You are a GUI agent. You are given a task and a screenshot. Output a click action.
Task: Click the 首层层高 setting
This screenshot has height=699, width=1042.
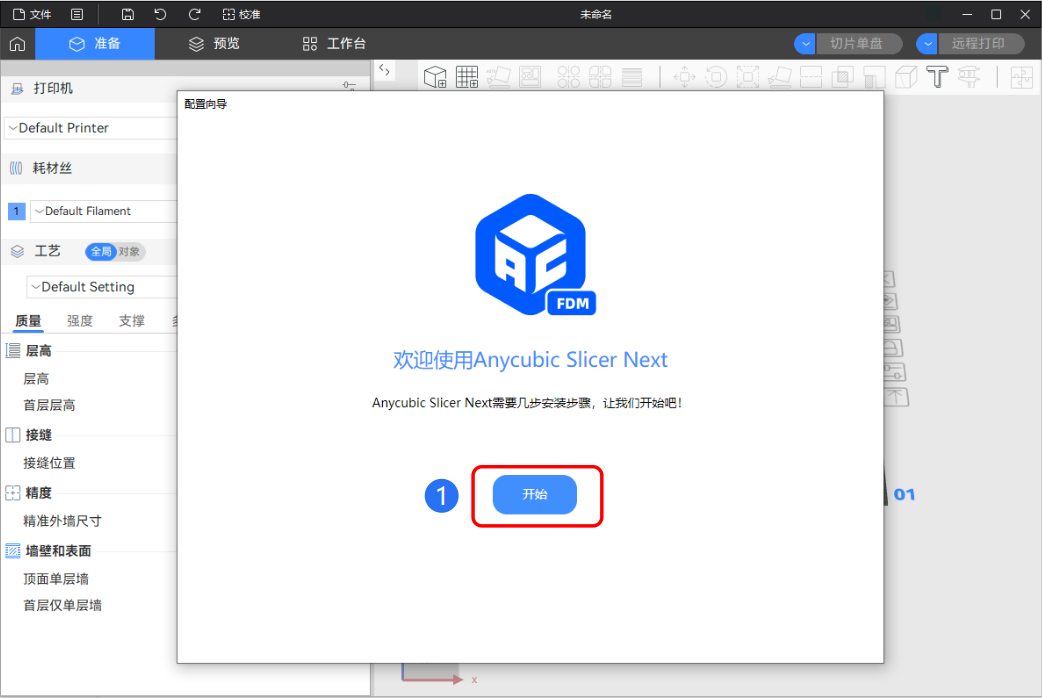pos(49,405)
